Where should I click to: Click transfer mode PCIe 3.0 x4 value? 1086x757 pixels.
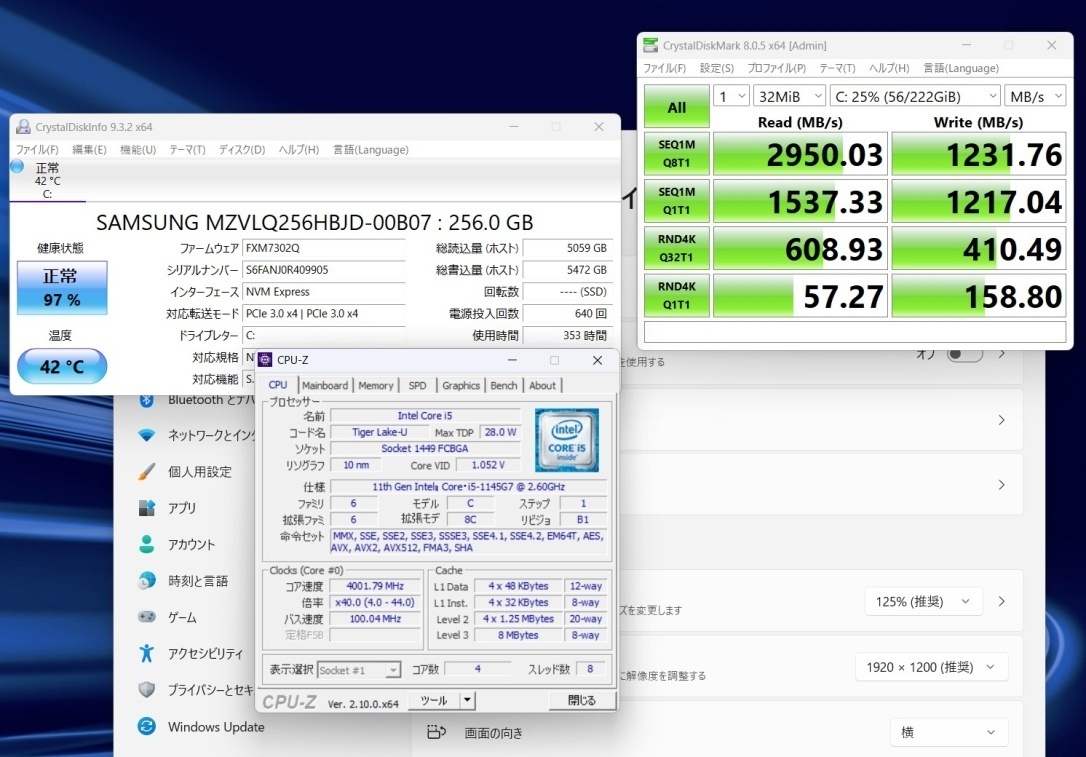pos(323,314)
